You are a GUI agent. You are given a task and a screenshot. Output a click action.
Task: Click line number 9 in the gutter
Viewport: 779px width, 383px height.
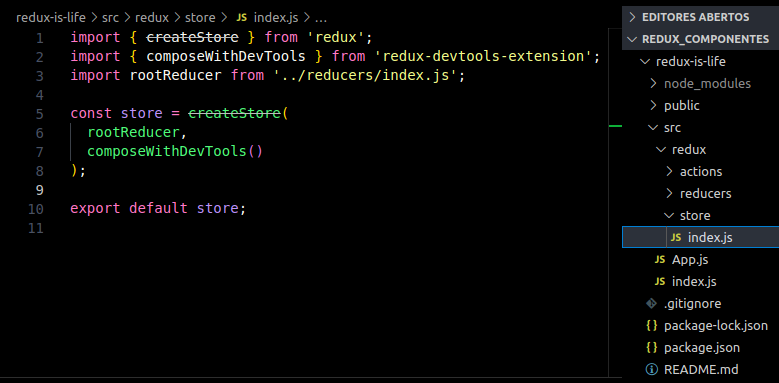coord(39,190)
